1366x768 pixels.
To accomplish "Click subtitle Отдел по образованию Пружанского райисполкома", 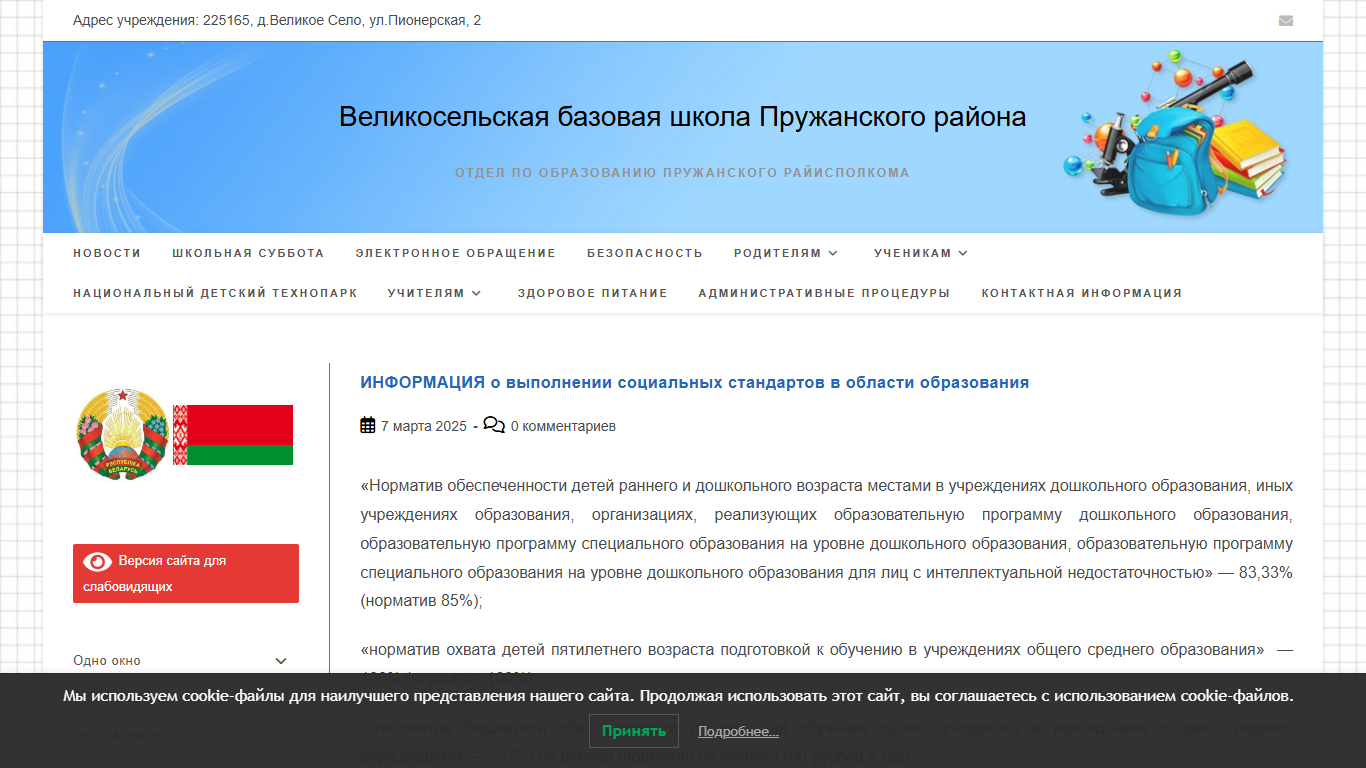I will pos(683,173).
